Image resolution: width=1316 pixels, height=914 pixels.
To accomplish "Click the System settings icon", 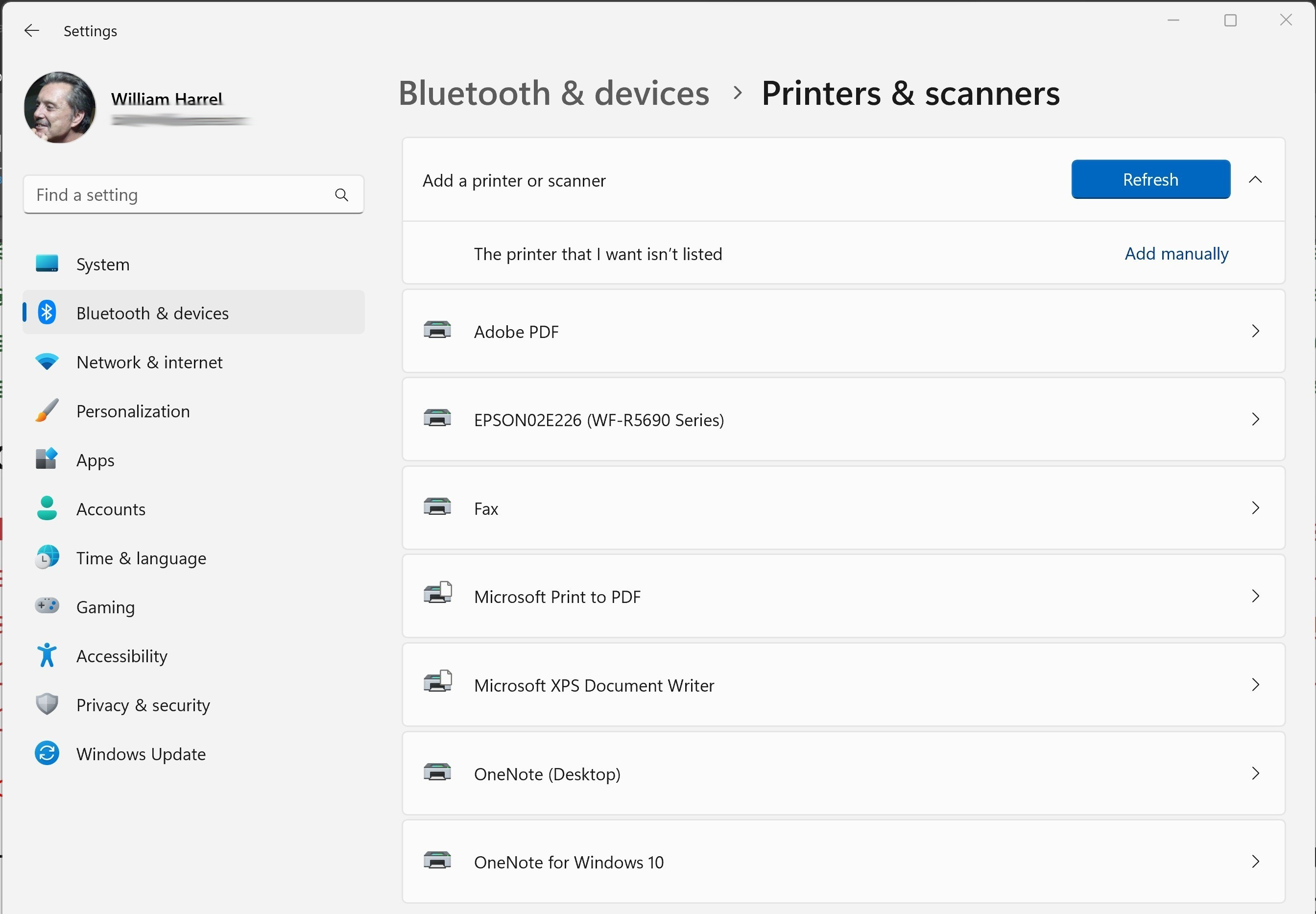I will [45, 263].
